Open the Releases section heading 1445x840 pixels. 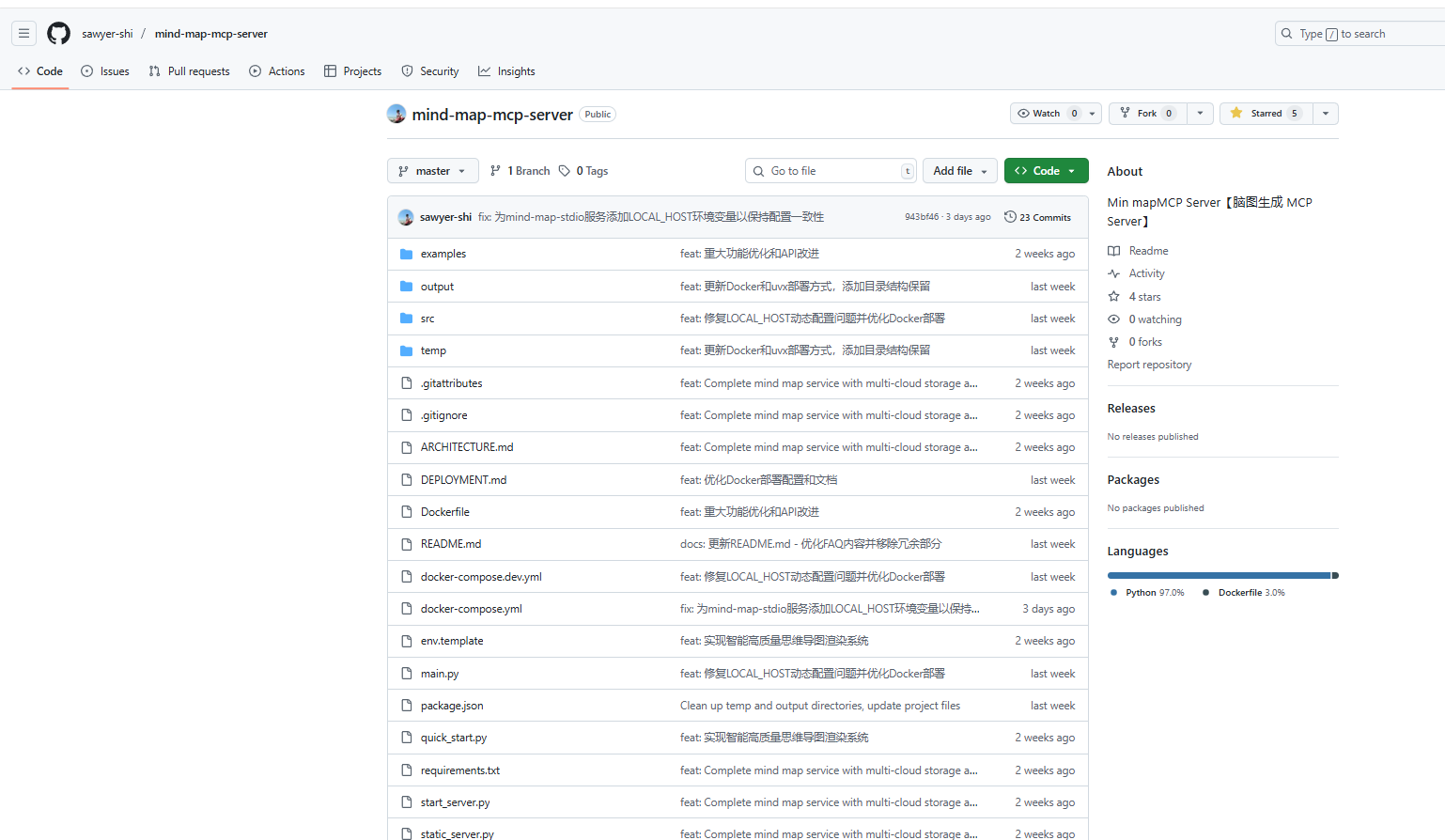pos(1131,409)
